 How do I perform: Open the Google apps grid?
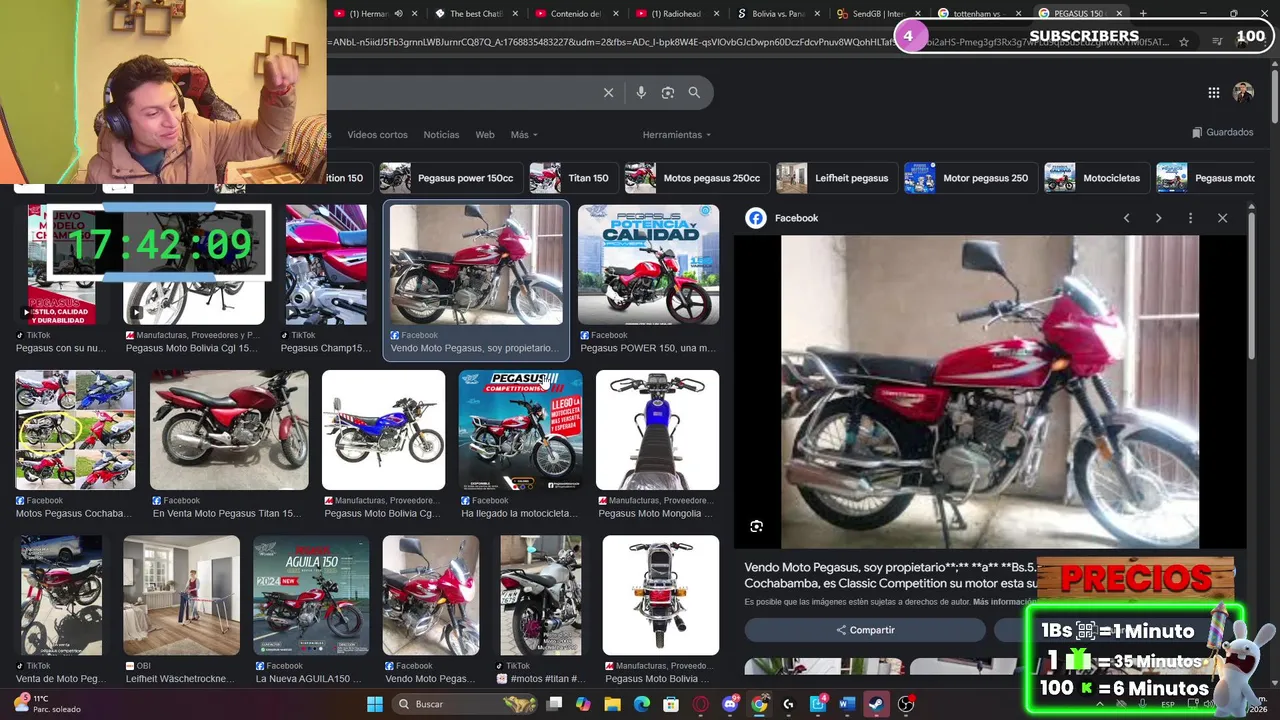click(1213, 92)
